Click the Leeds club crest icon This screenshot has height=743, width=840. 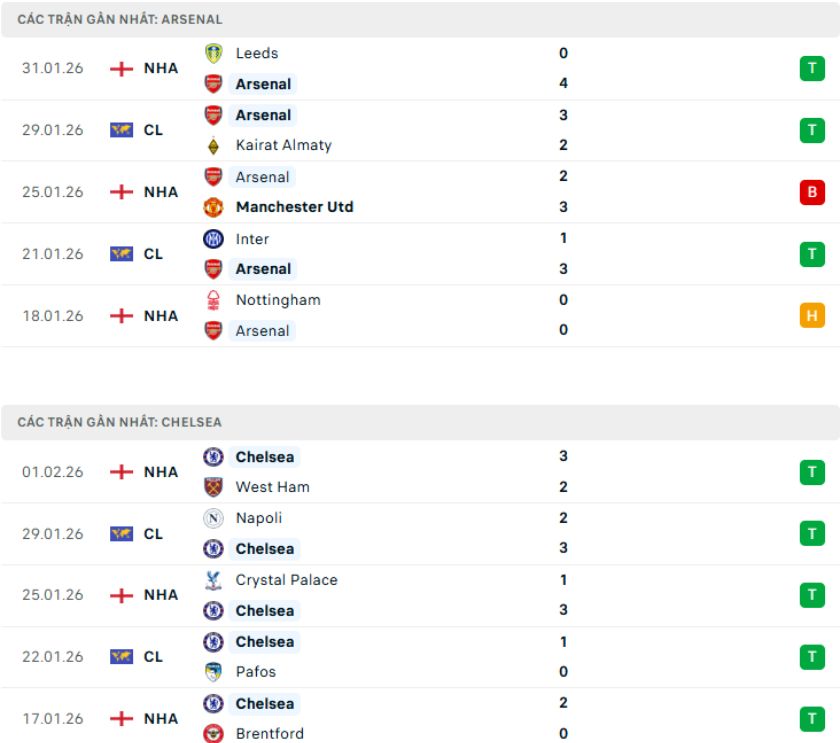tap(213, 53)
